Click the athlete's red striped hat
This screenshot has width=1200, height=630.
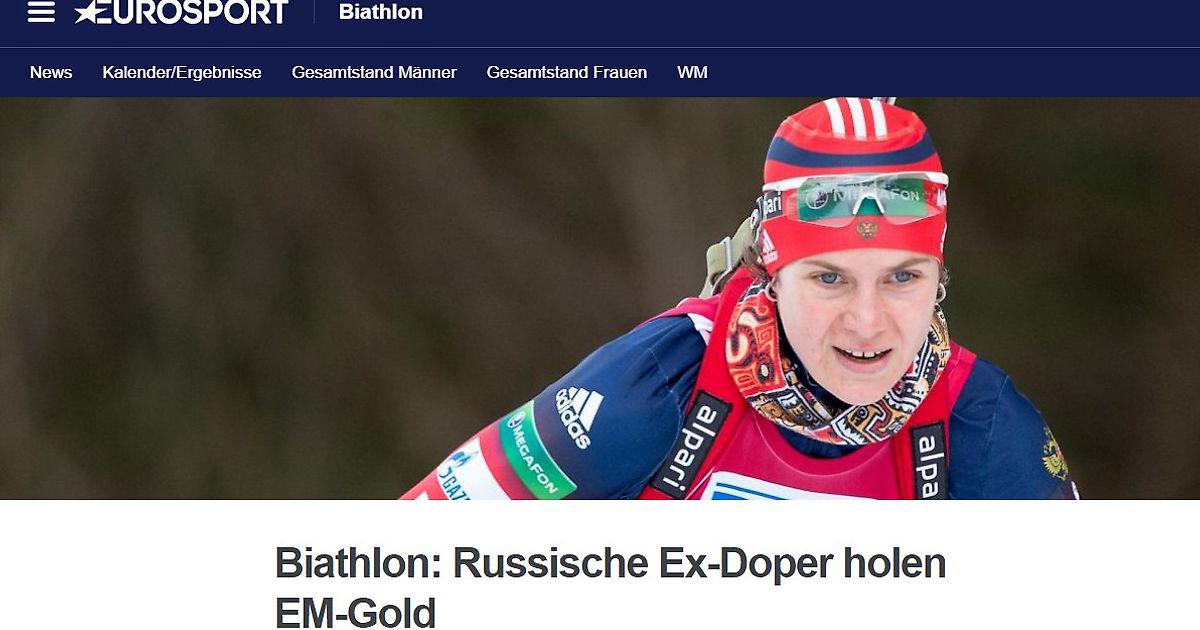pyautogui.click(x=854, y=180)
